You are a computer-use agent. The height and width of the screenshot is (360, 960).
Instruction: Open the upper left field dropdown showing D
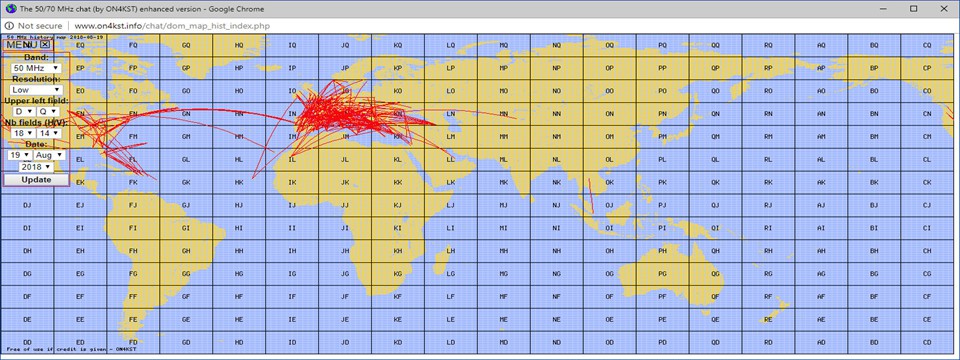click(23, 111)
